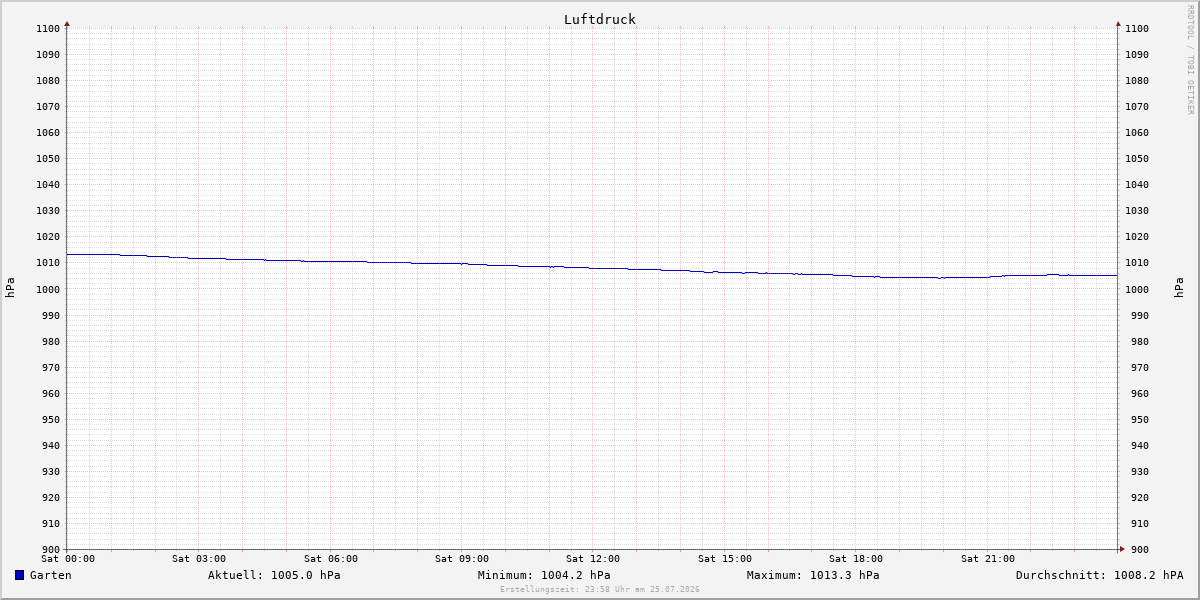The height and width of the screenshot is (600, 1200).
Task: Click the Erstellungszeit timestamp footer text
Action: tap(600, 589)
